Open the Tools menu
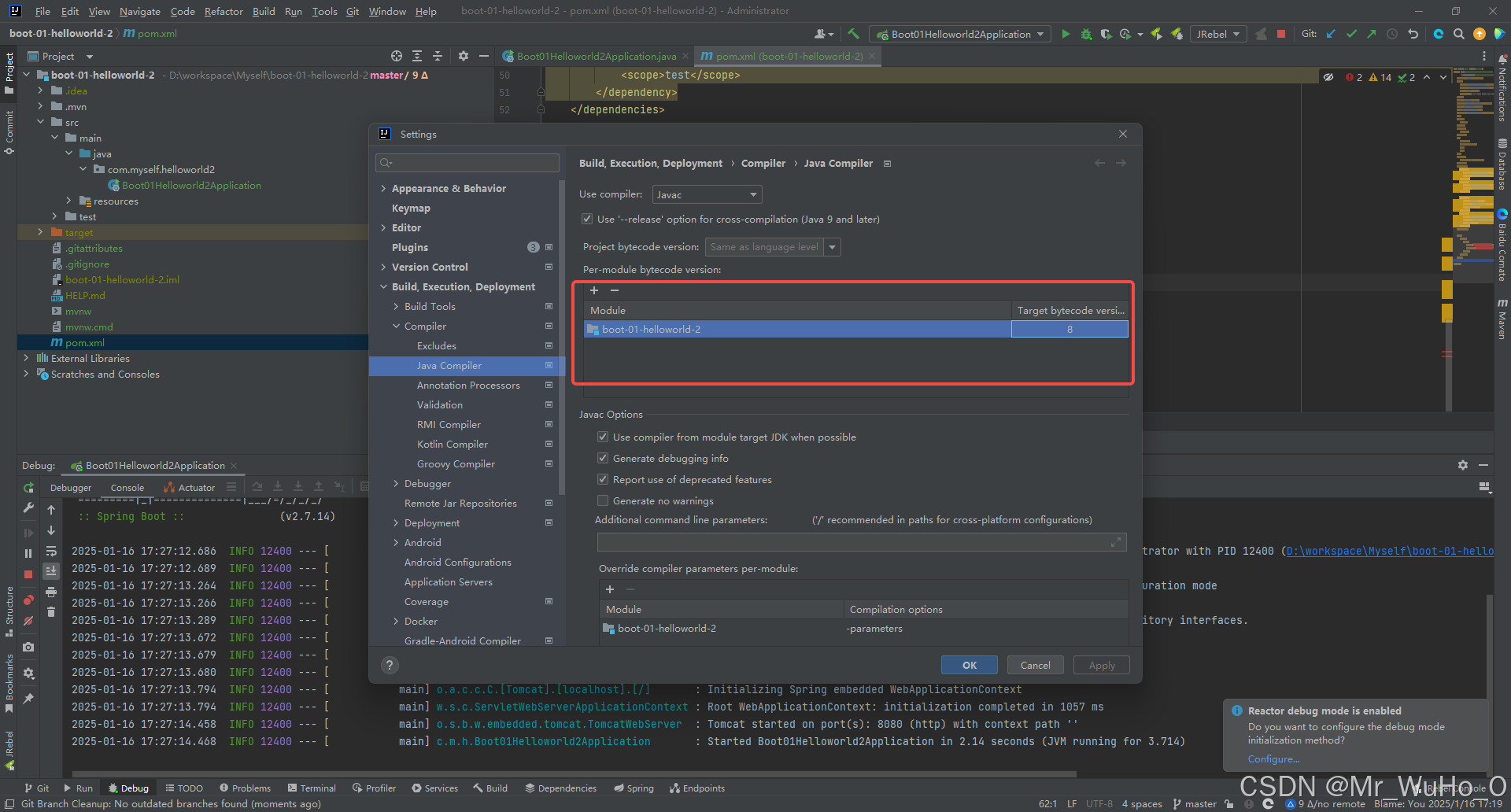The width and height of the screenshot is (1511, 812). [x=324, y=11]
